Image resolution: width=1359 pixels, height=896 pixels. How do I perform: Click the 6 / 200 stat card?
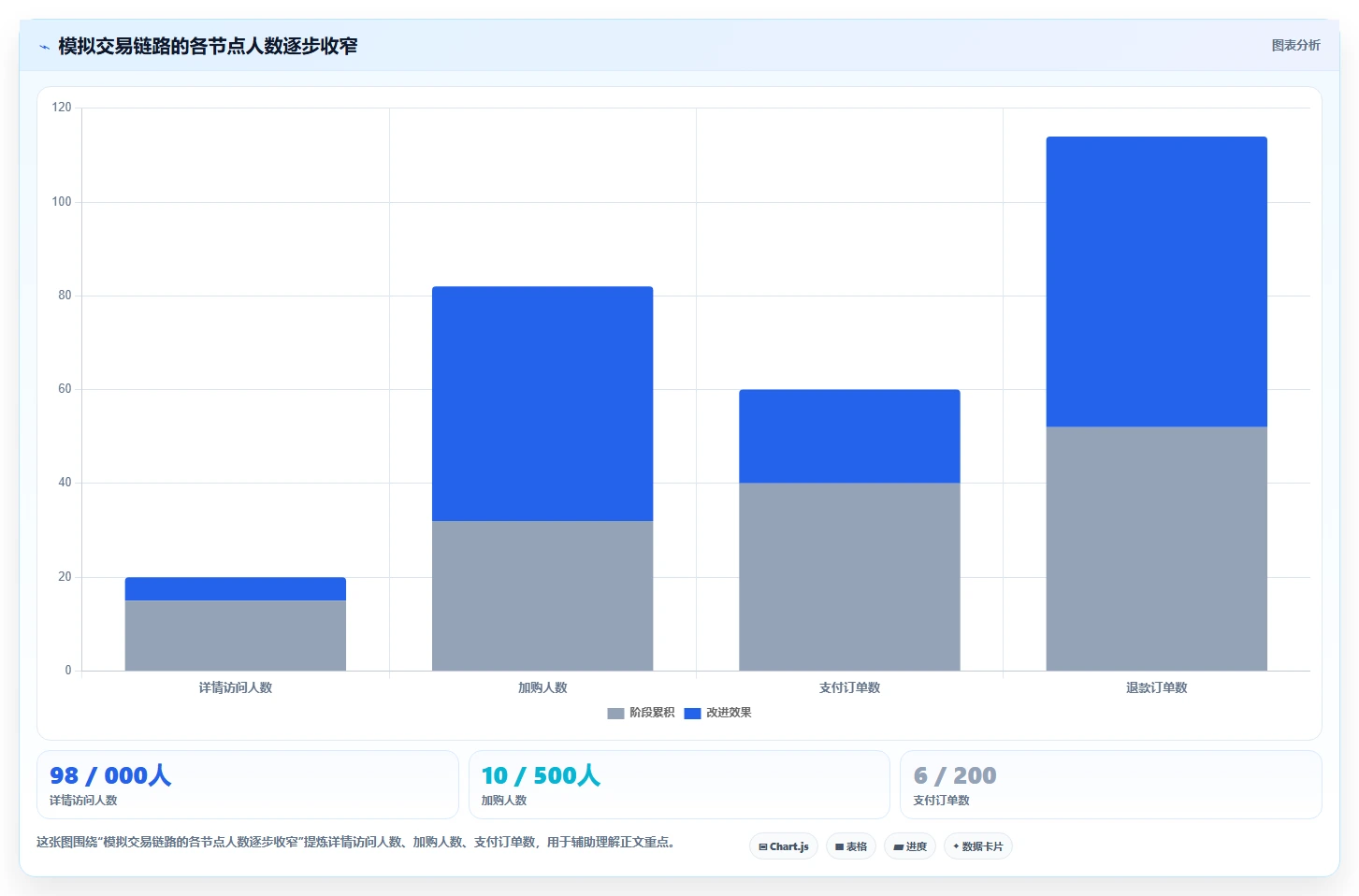(1111, 785)
